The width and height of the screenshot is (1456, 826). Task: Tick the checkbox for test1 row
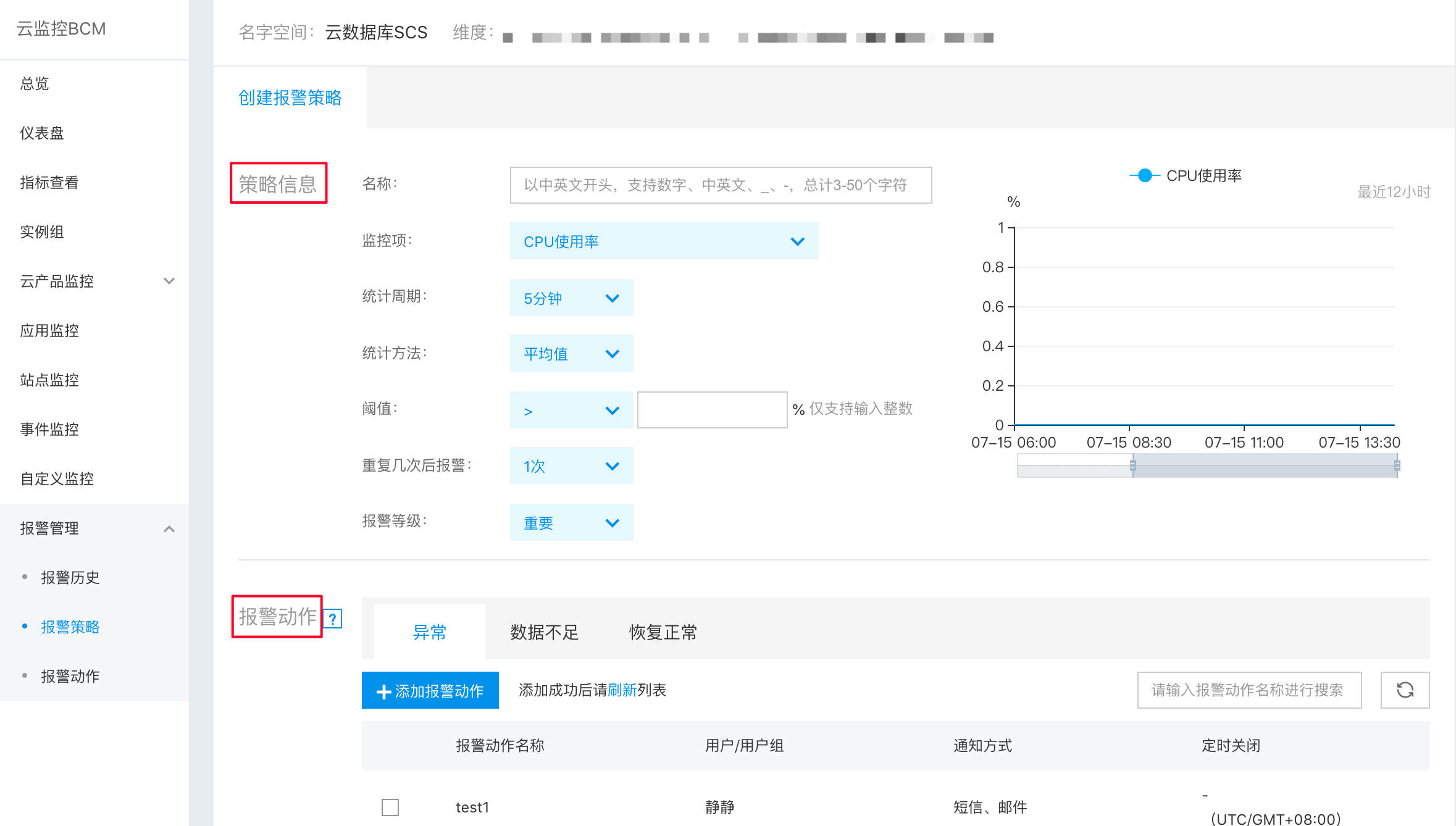(x=390, y=807)
